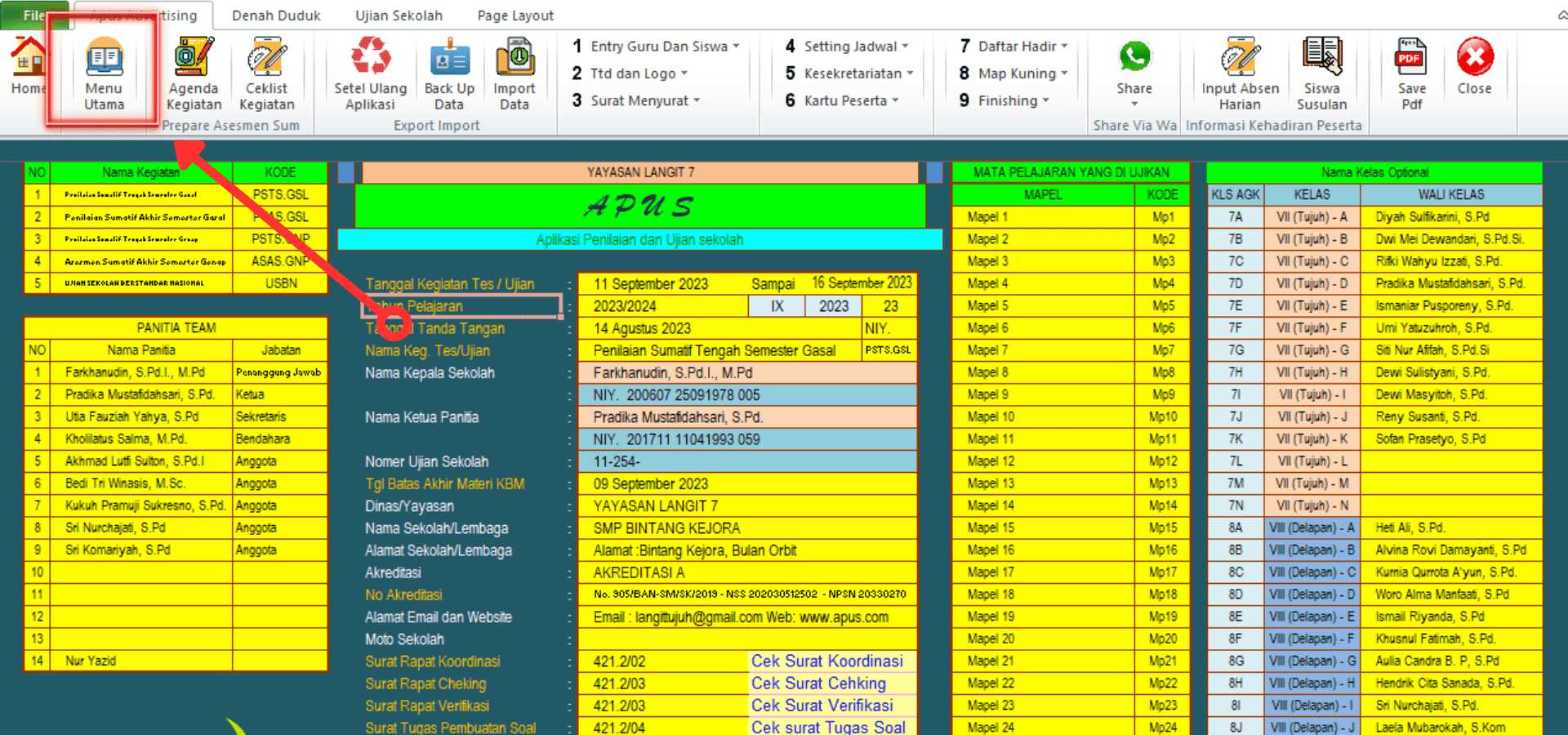Screen dimensions: 1568x735
Task: Select the SMP BINTANG KEJORA cell
Action: [747, 528]
